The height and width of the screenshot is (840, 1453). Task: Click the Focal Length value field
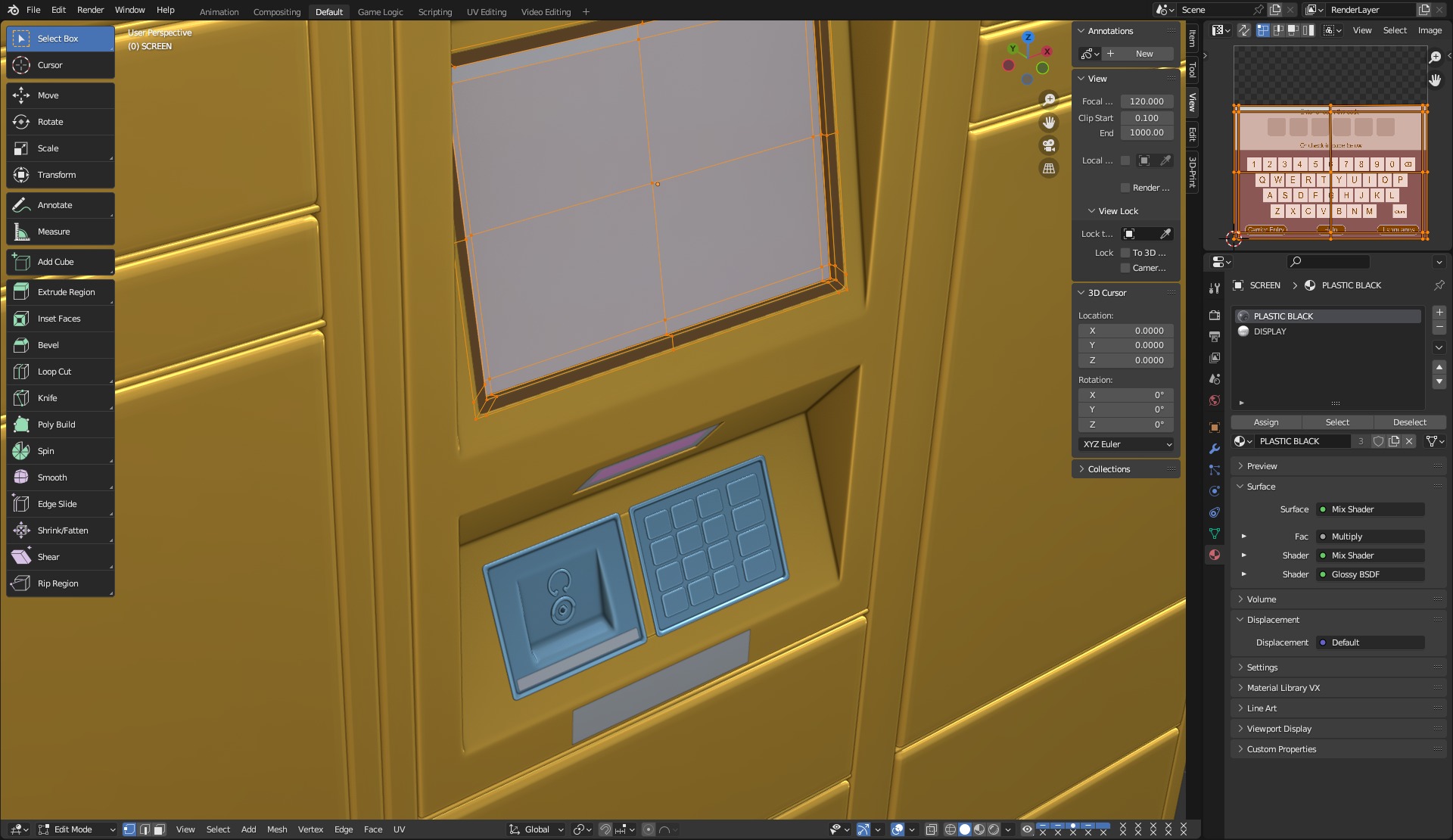click(1147, 101)
